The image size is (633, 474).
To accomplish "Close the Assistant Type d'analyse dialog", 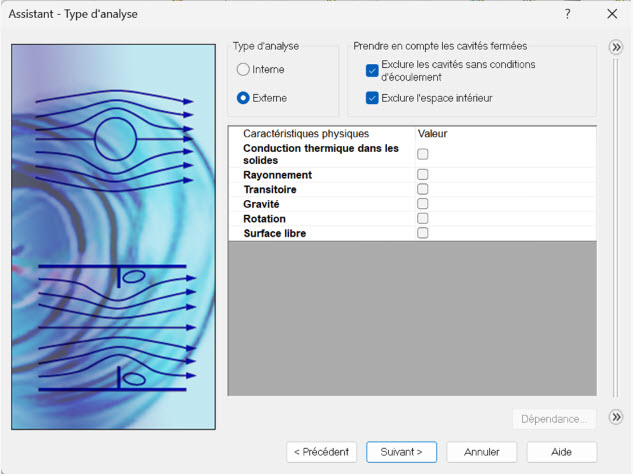I will [612, 14].
